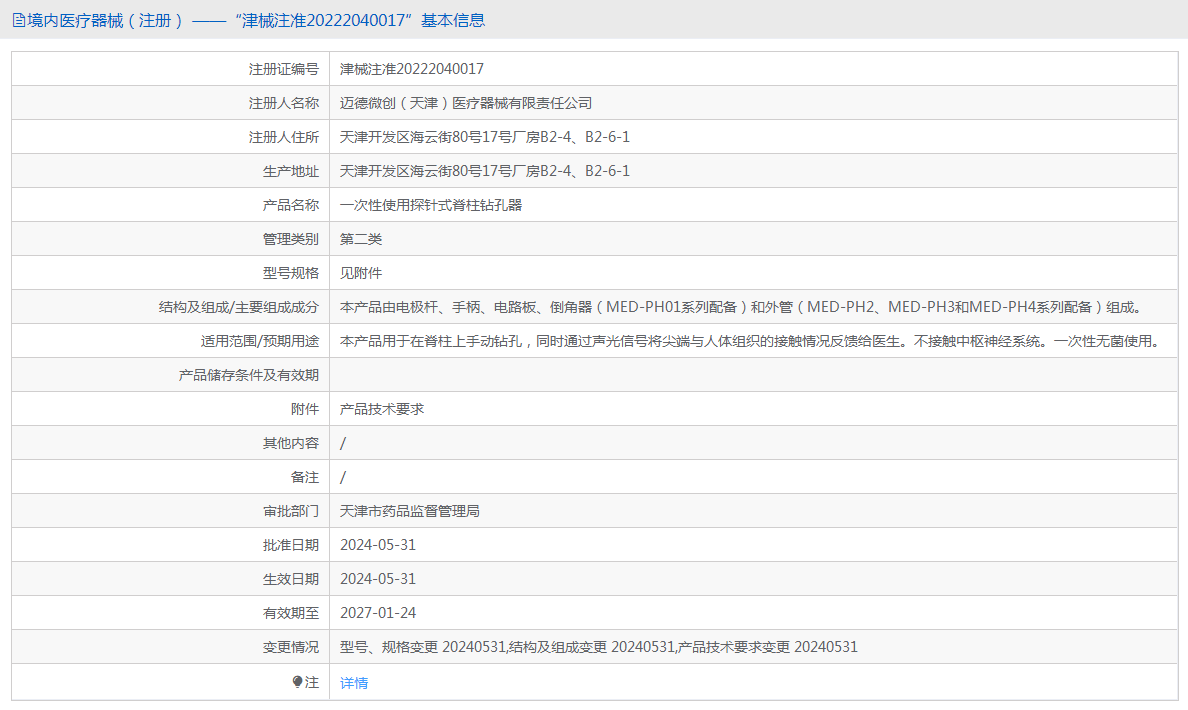Click the 批准日期 value 2024-05-31
Viewport: 1188px width, 710px height.
(378, 545)
